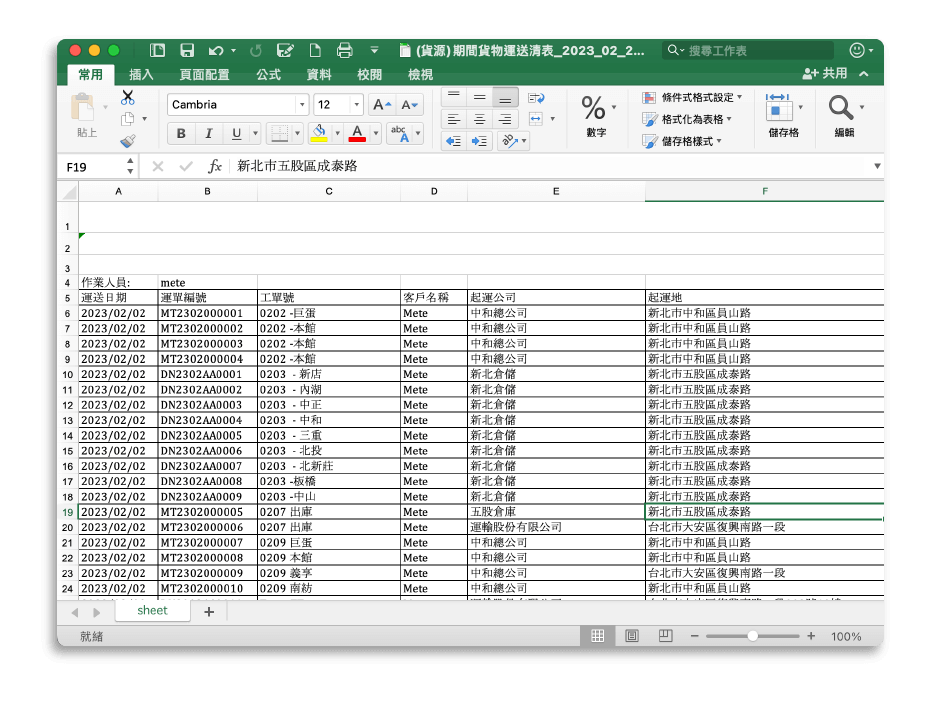Open the 插入 ribbon tab
Image resolution: width=939 pixels, height=726 pixels.
coord(141,75)
